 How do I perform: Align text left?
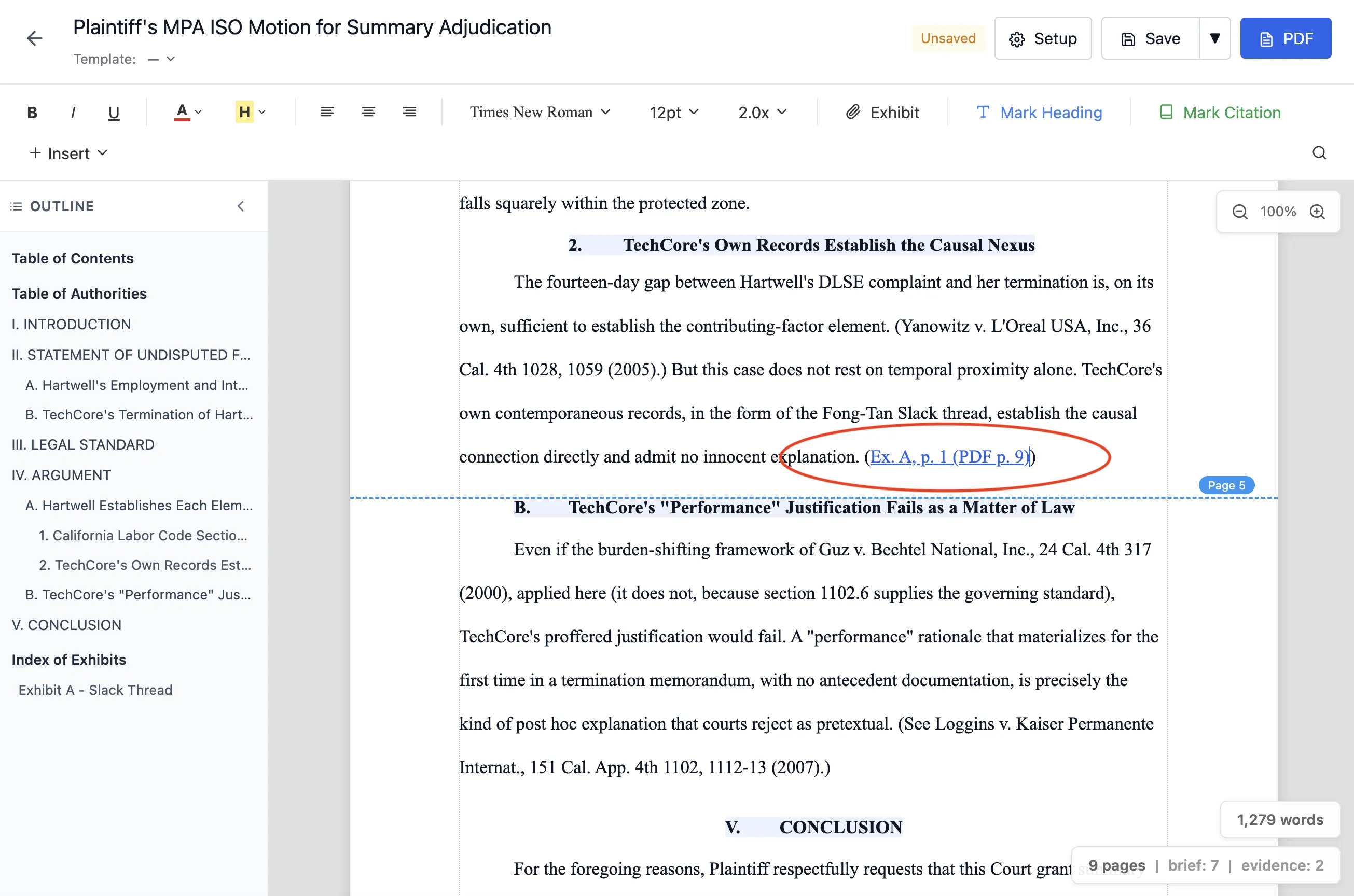click(x=327, y=112)
